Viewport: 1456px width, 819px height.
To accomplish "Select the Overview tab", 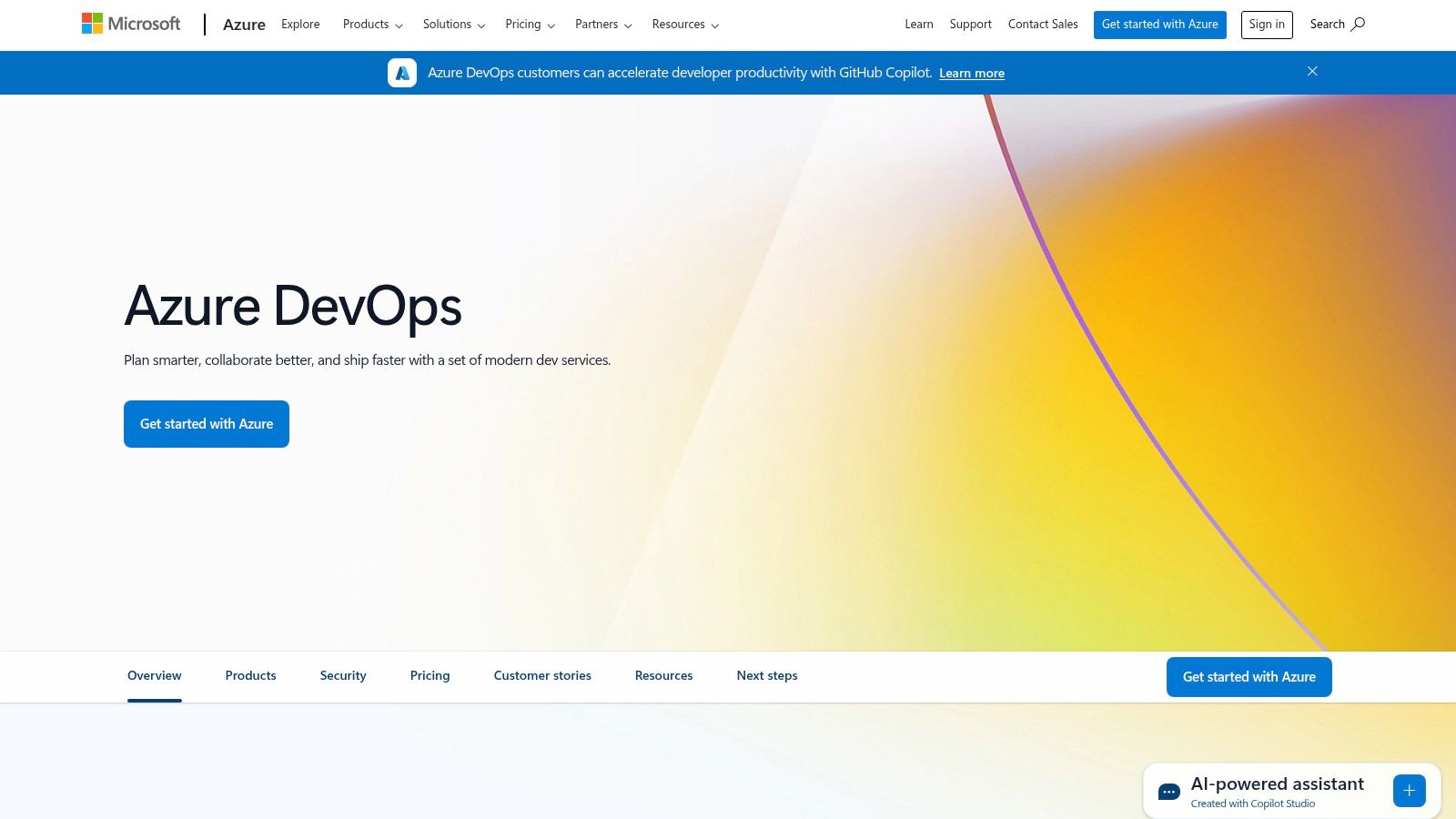I will (155, 676).
